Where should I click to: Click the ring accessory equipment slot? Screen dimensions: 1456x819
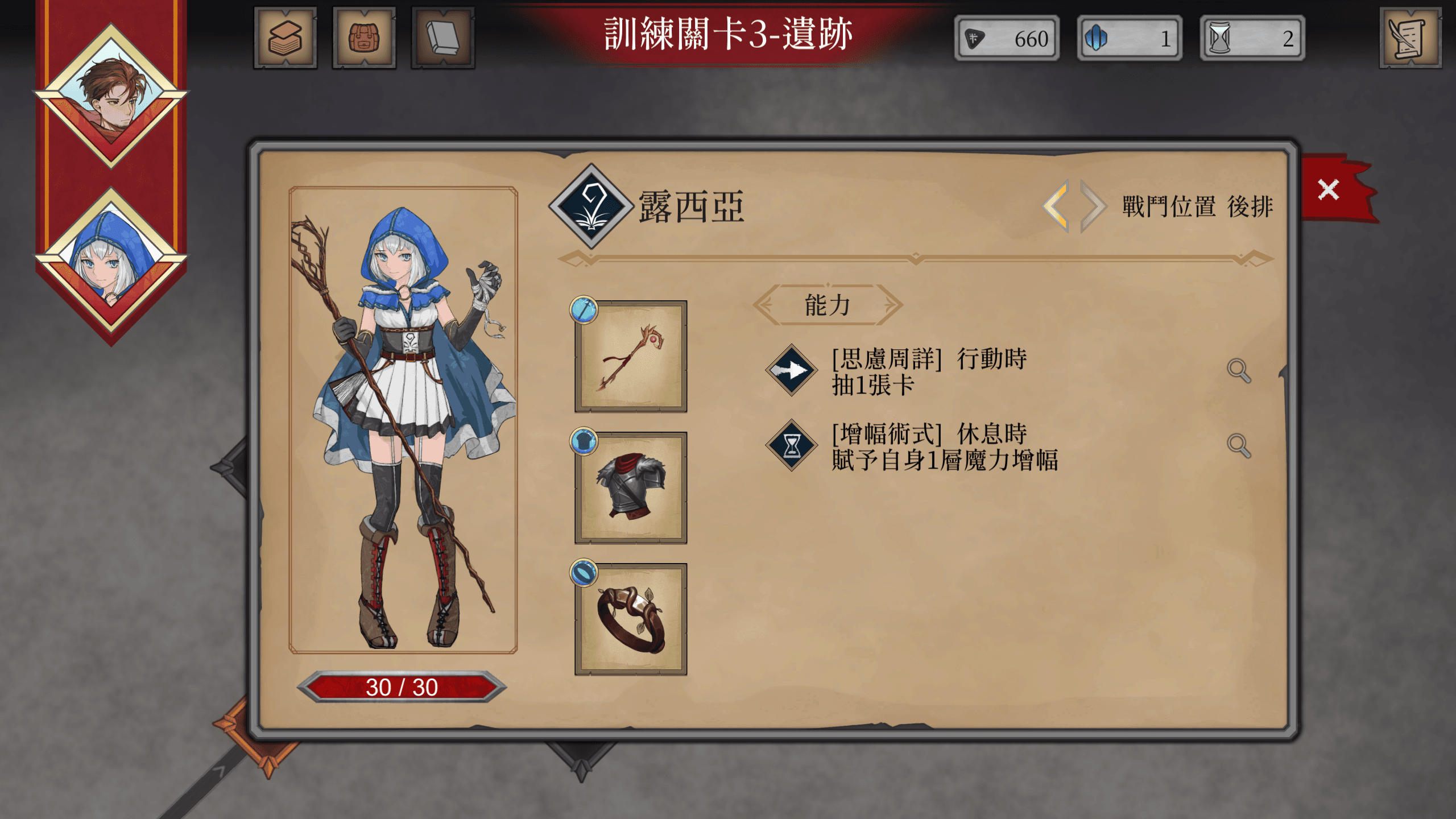click(x=631, y=619)
